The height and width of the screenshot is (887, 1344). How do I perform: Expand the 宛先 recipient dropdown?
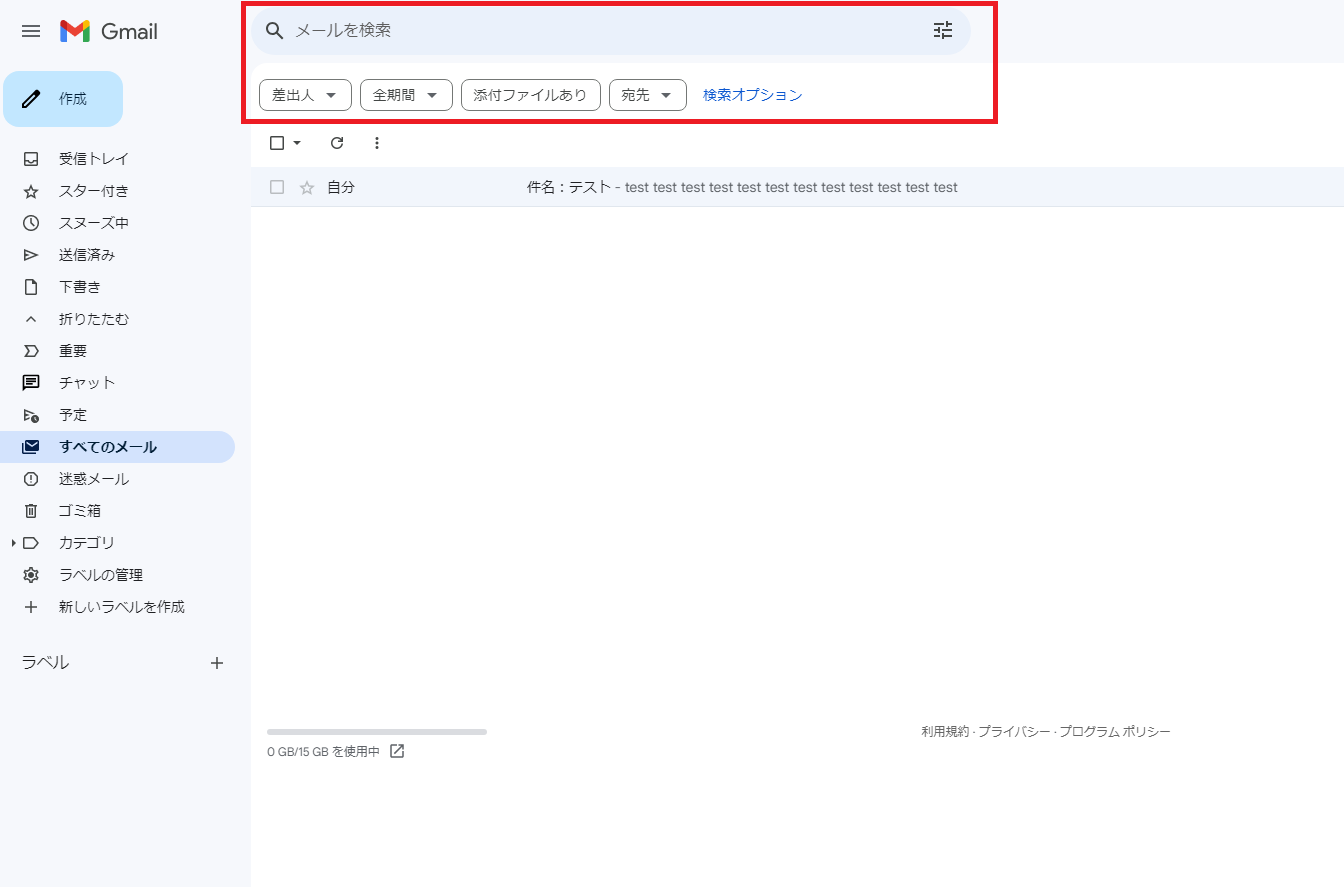(x=647, y=95)
